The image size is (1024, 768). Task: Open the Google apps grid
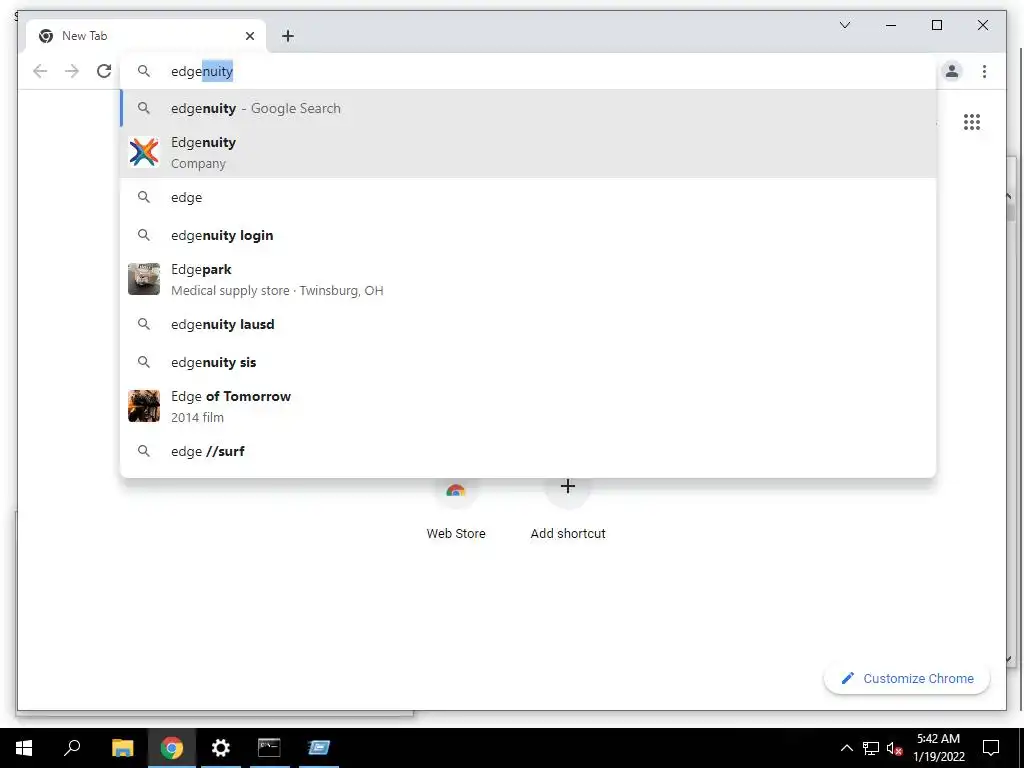pyautogui.click(x=972, y=122)
